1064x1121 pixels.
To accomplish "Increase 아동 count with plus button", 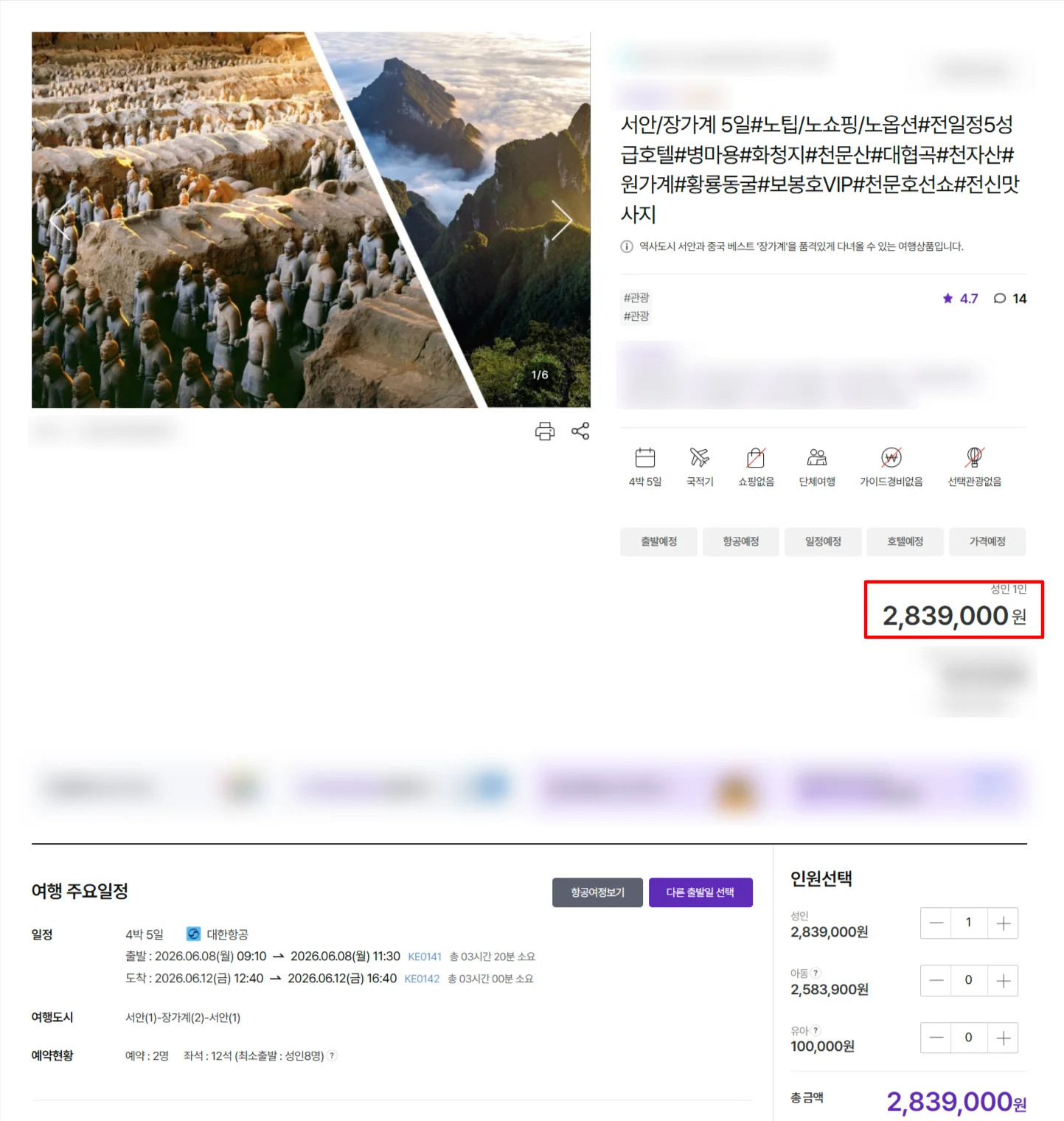I will pyautogui.click(x=1003, y=981).
